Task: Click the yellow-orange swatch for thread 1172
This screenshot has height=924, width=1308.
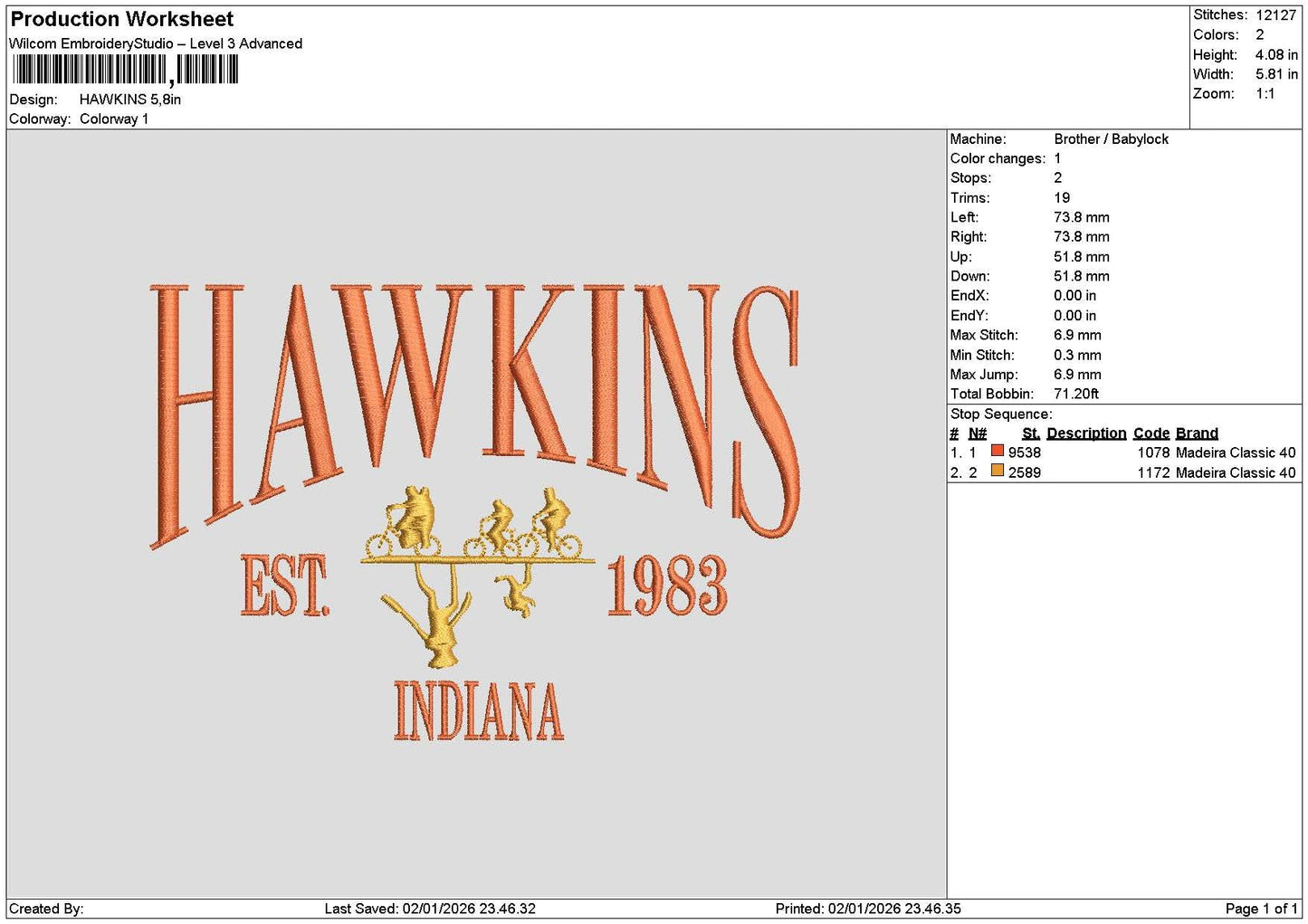Action: pyautogui.click(x=997, y=471)
